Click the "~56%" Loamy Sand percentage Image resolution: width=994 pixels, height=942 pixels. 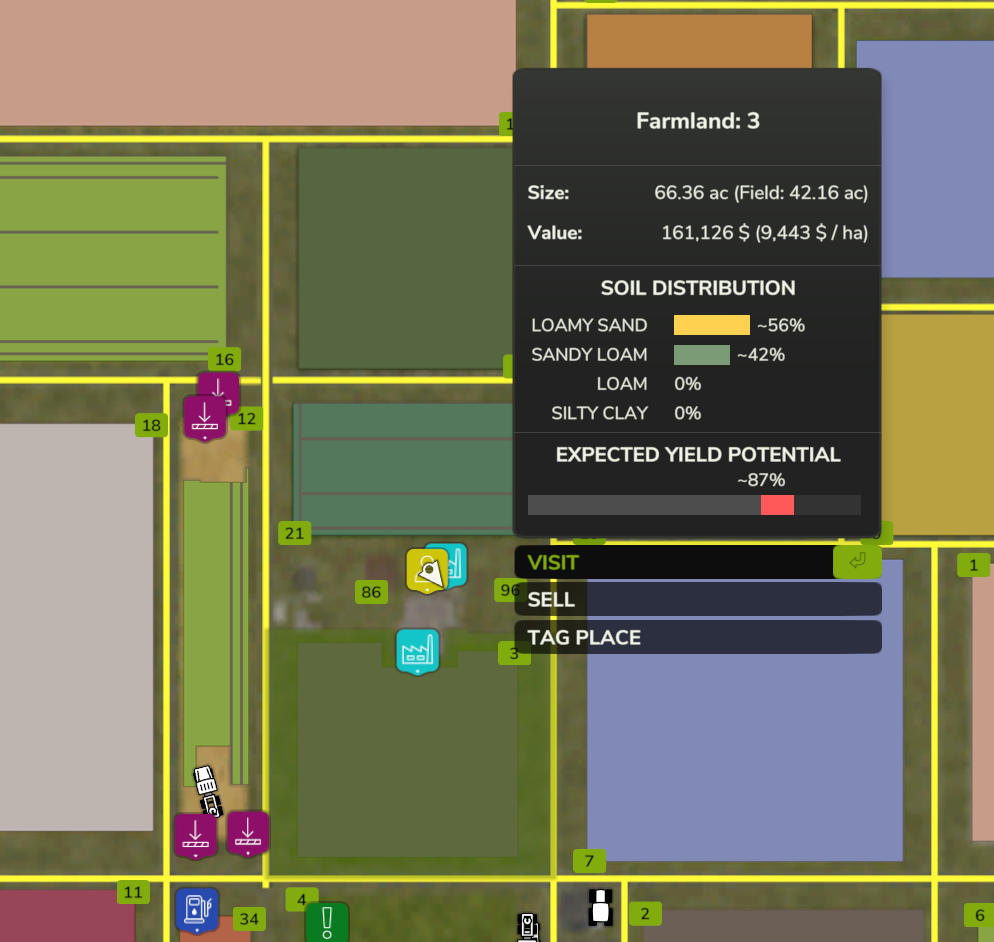780,325
